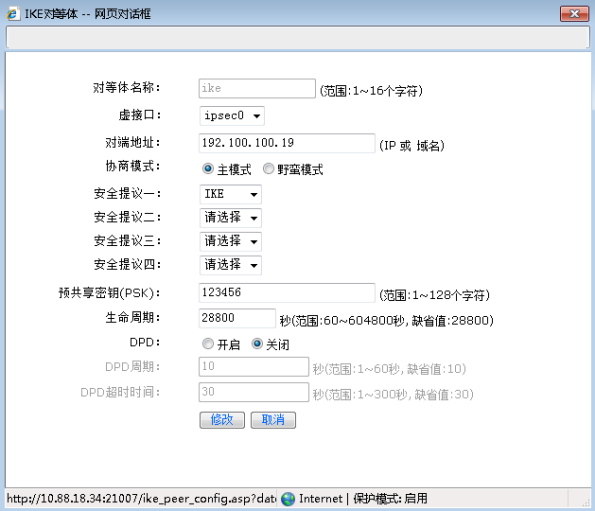
Task: Open 安全提议一 IKE dropdown
Action: [x=230, y=194]
